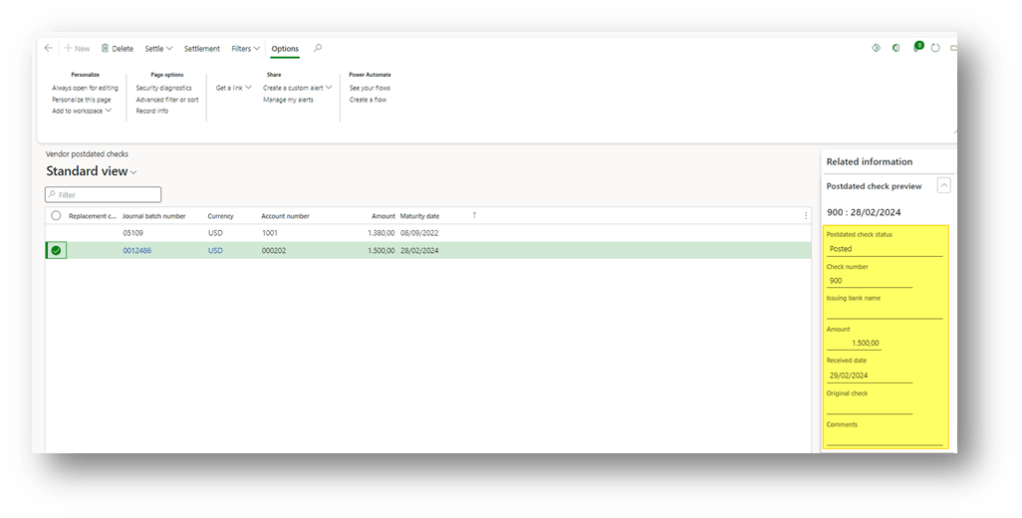The image size is (1022, 518).
Task: Click the Check number field showing 900
Action: pos(869,281)
